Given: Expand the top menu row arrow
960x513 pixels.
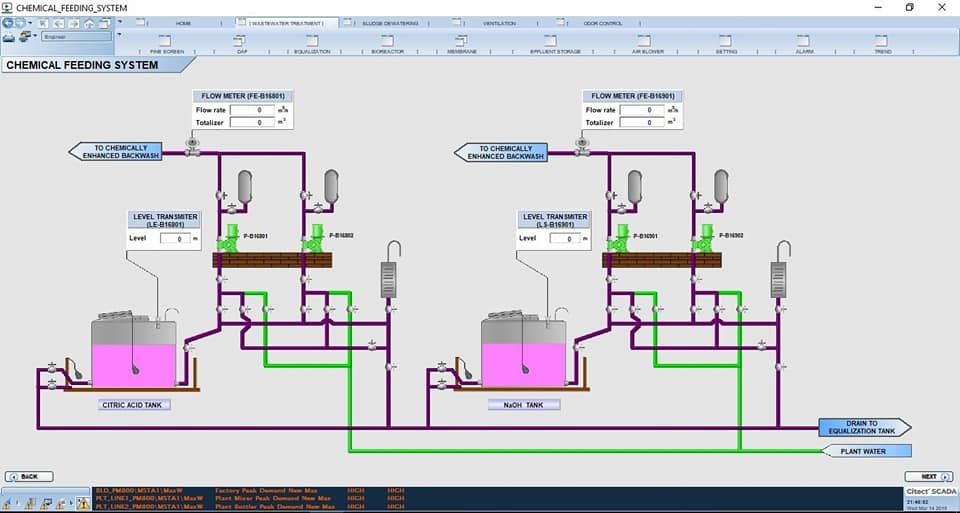Looking at the screenshot, I should pyautogui.click(x=119, y=20).
